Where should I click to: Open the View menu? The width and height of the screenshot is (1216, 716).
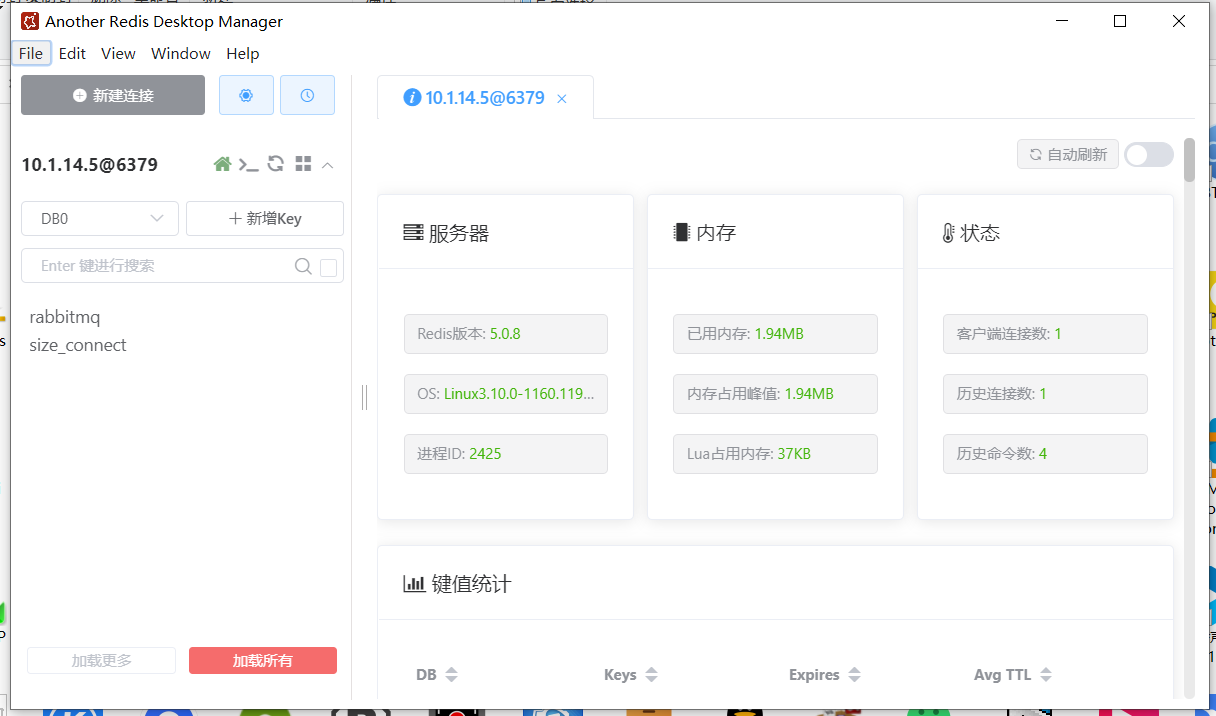click(x=118, y=53)
